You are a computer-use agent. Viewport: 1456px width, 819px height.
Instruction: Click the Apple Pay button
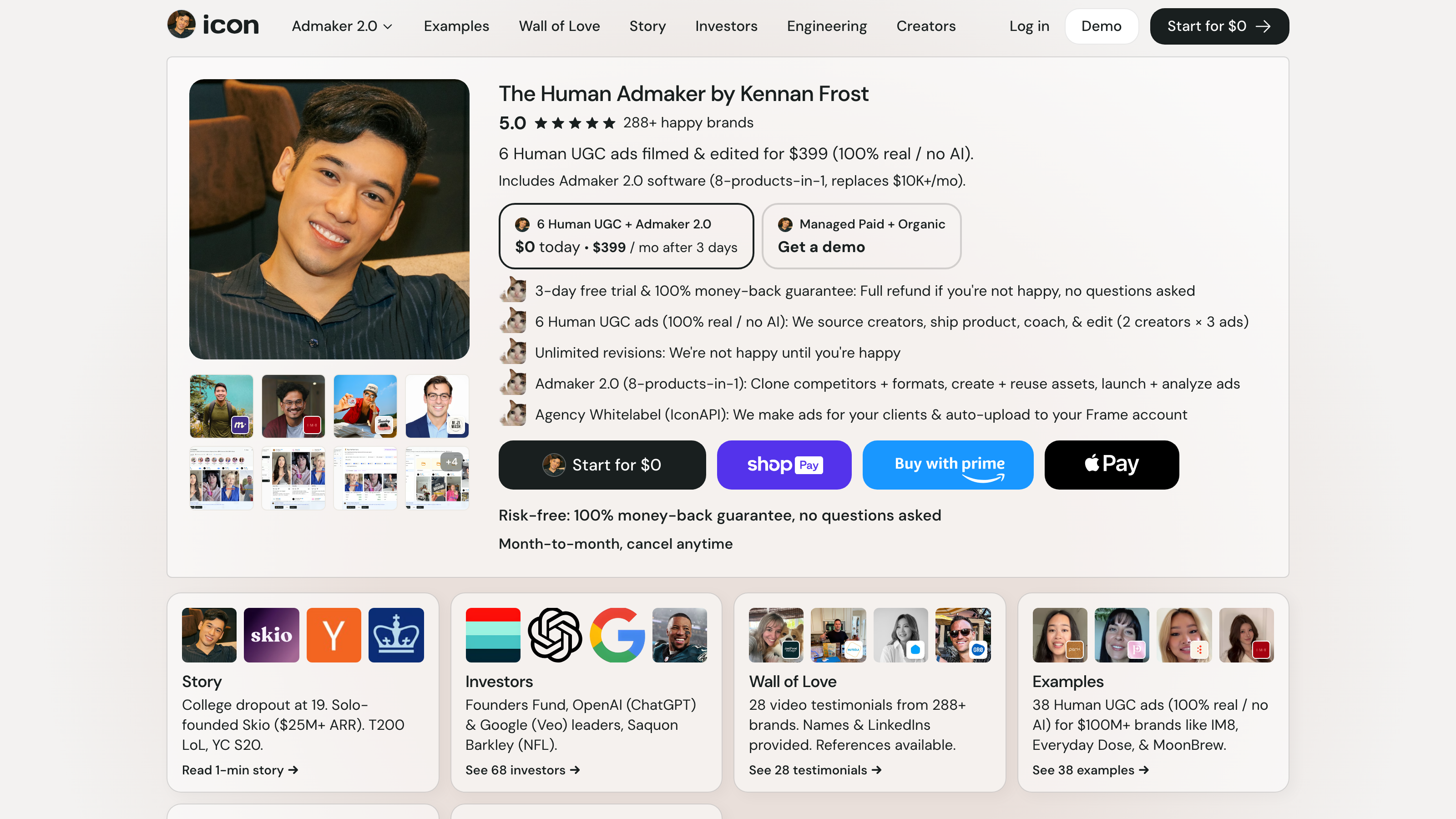[x=1112, y=465]
